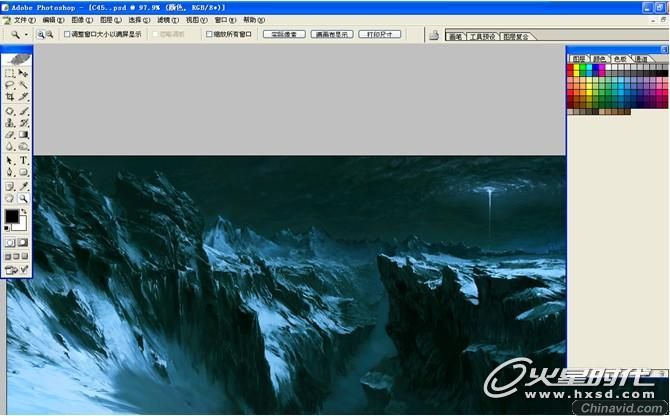Select the Blur tool
The image size is (670, 416).
[10, 146]
